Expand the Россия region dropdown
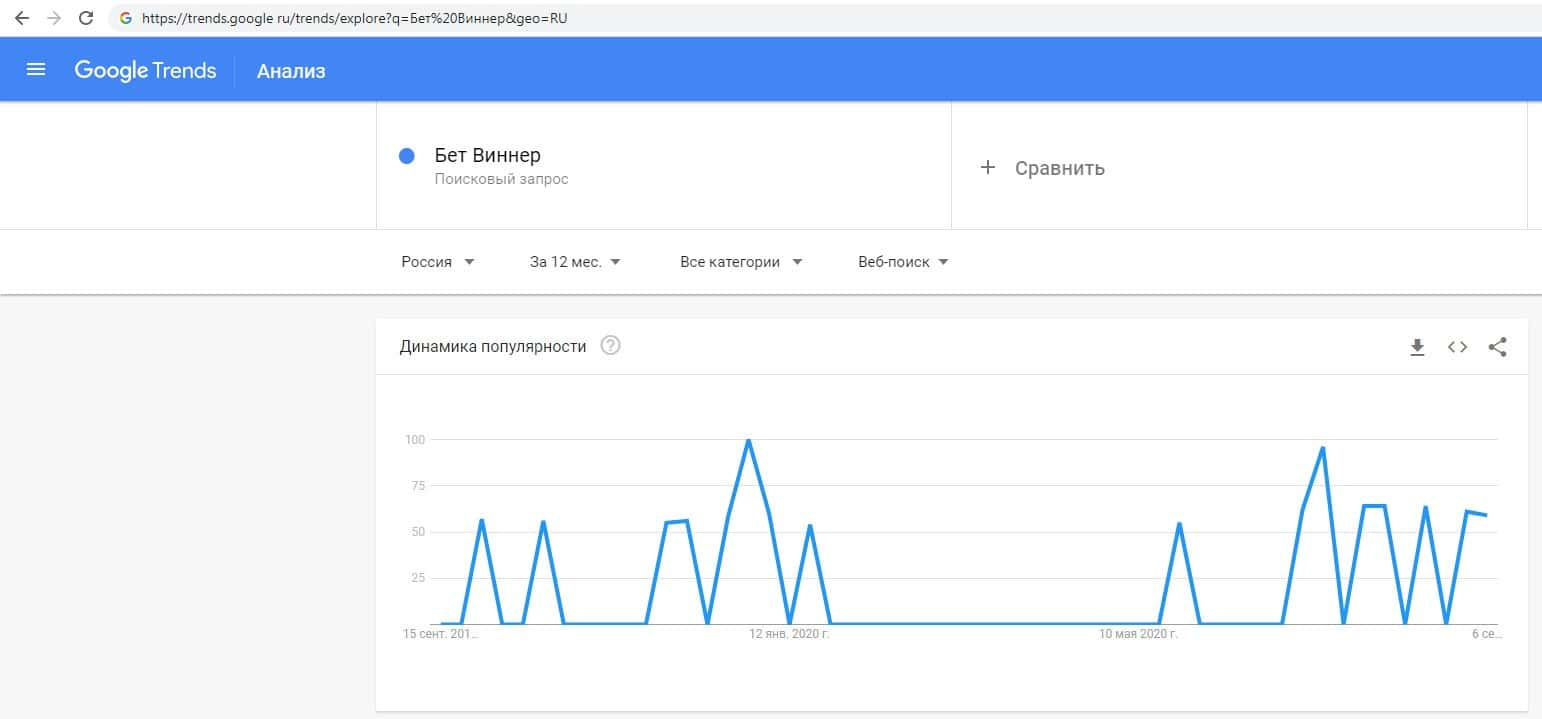 (438, 262)
